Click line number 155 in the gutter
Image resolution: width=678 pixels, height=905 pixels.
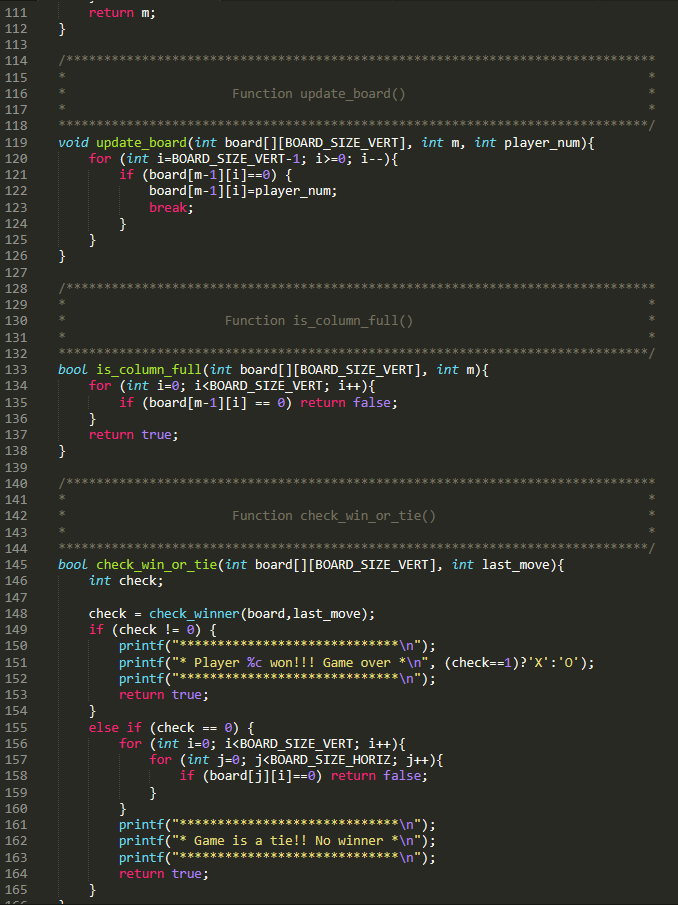click(16, 727)
